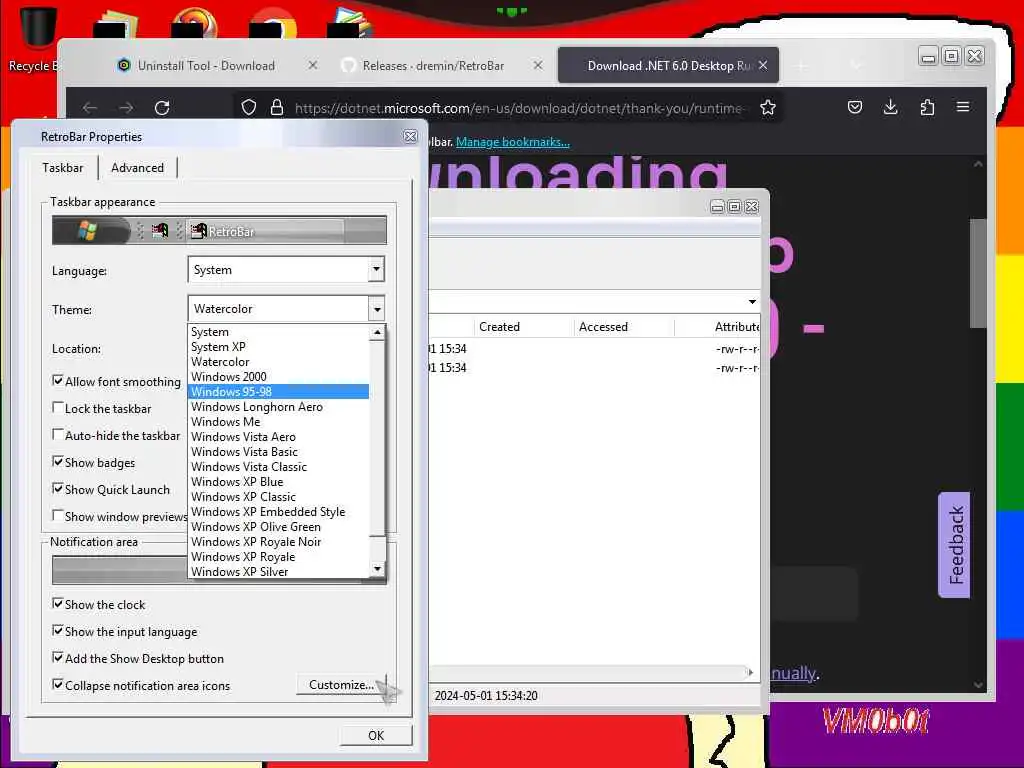Pick Windows Vista Classic theme
1024x768 pixels.
point(278,467)
